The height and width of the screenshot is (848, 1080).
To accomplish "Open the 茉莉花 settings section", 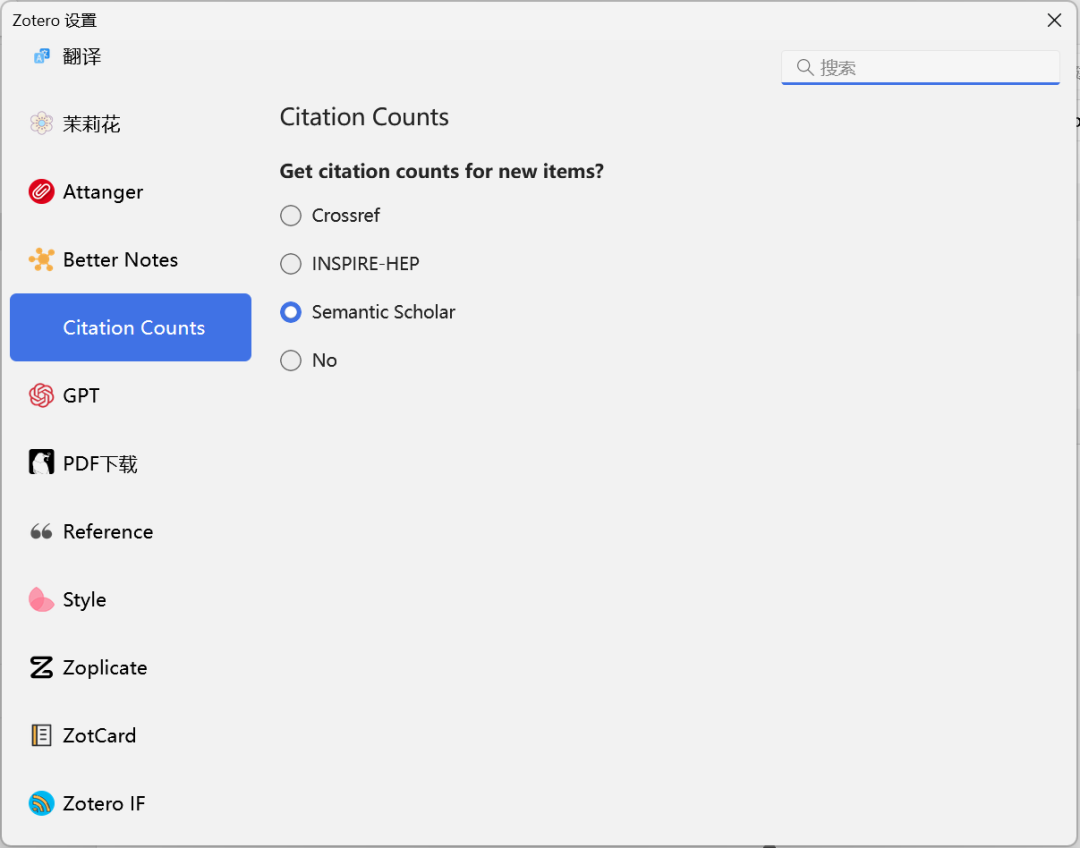I will (91, 124).
